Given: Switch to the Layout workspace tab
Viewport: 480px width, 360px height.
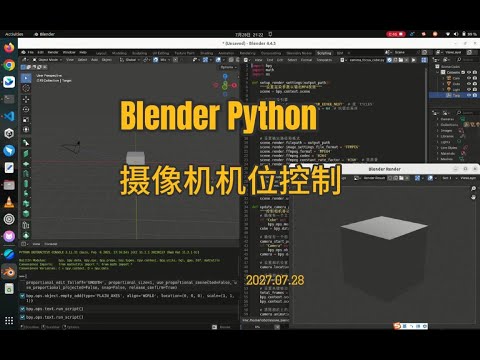Looking at the screenshot, I should tap(101, 53).
